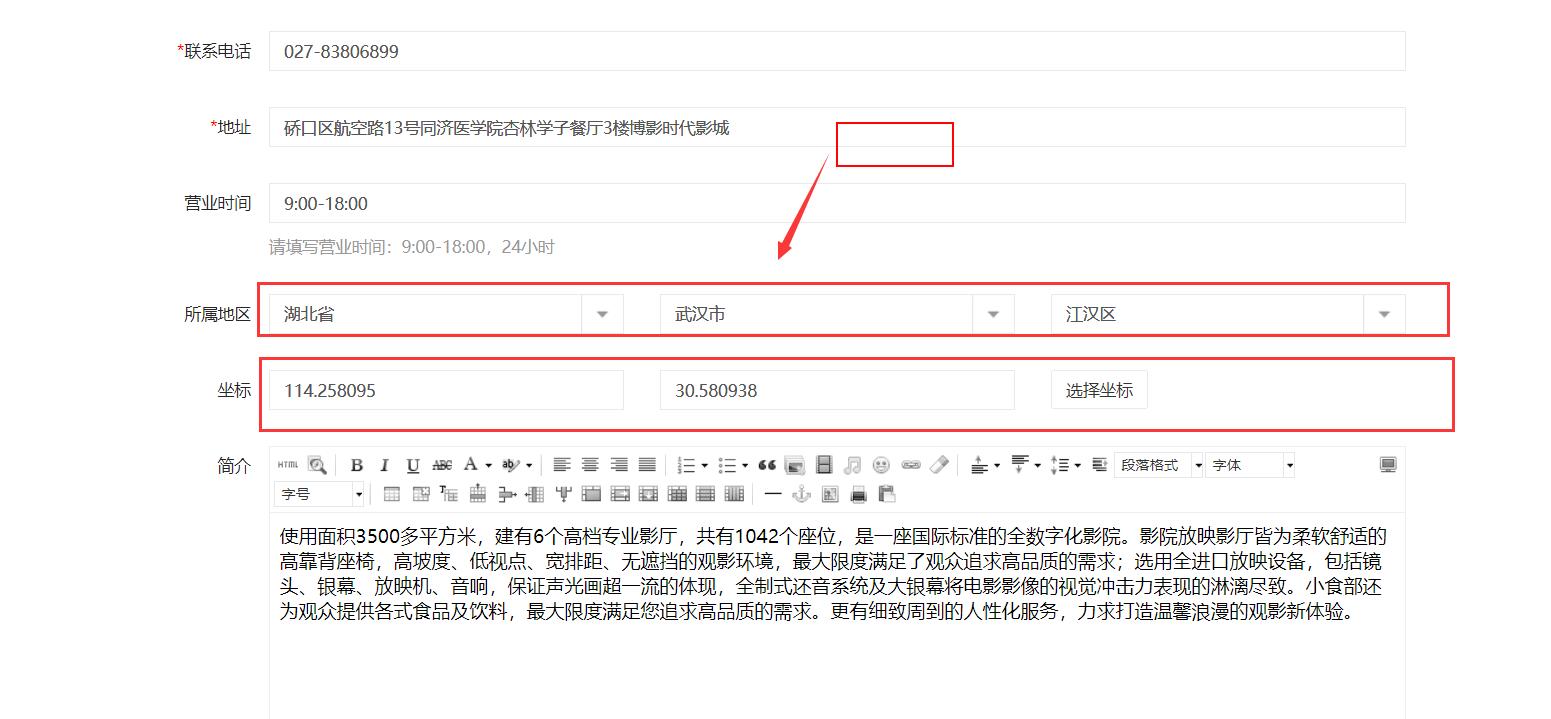Insert table row above icon
This screenshot has width=1551, height=719.
tap(478, 494)
